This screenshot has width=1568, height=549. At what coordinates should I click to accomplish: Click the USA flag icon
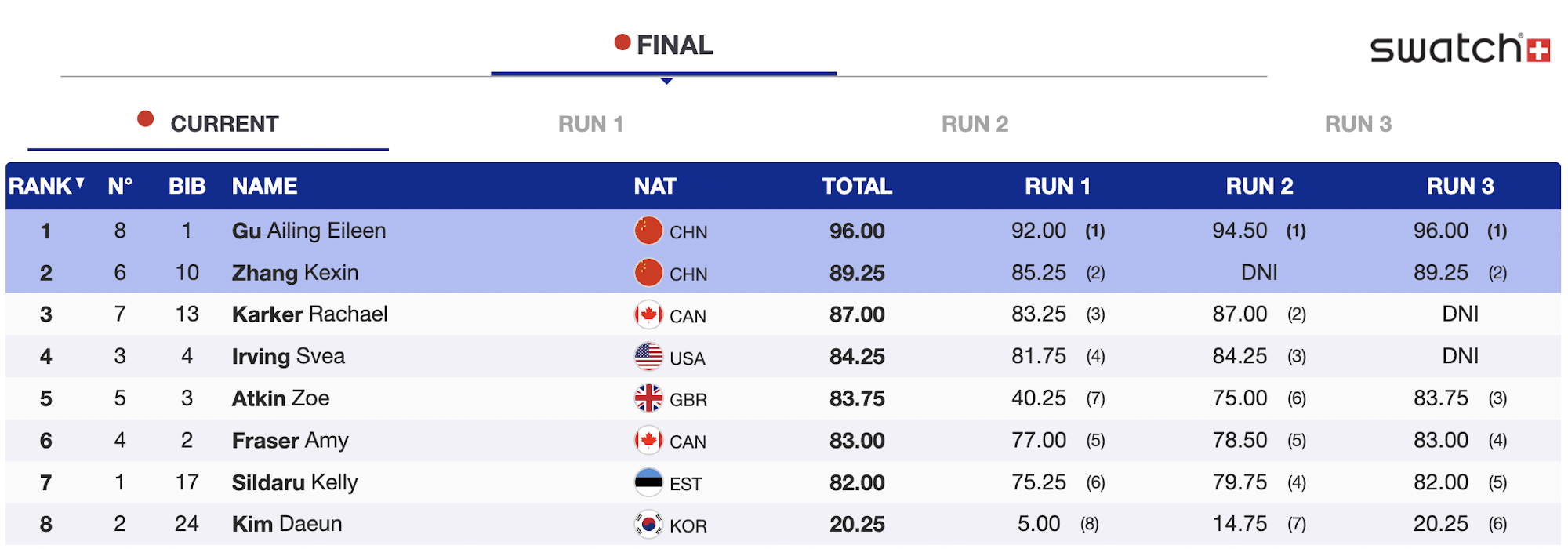(x=648, y=357)
